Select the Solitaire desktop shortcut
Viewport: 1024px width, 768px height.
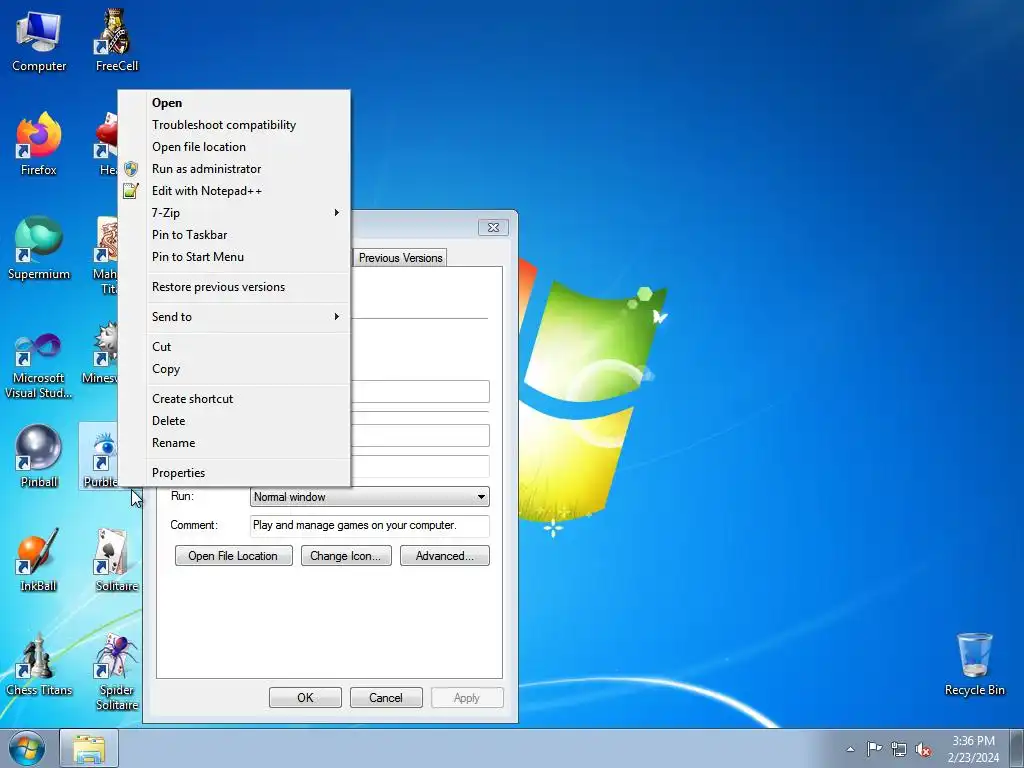[116, 561]
